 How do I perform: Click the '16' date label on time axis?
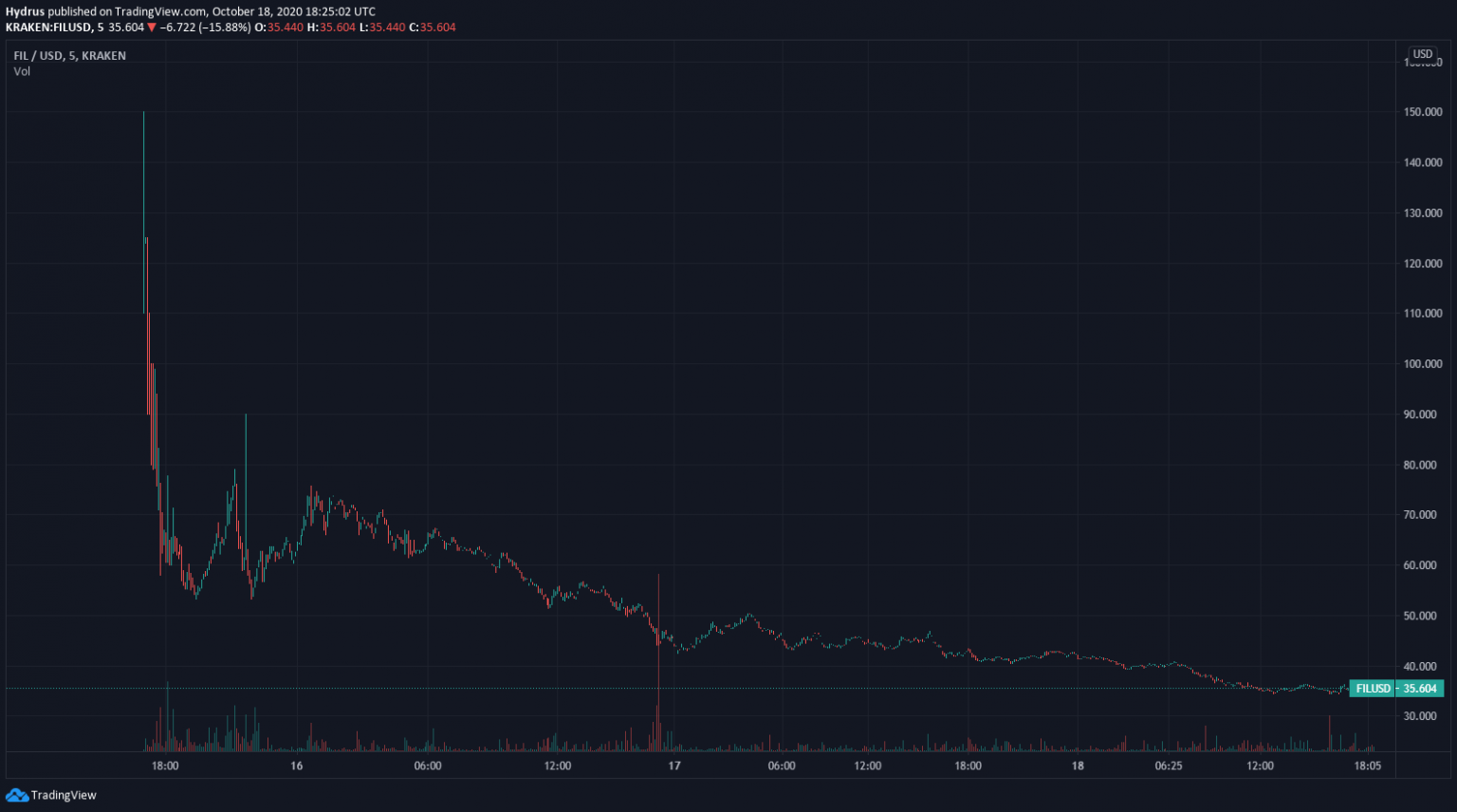tap(297, 766)
